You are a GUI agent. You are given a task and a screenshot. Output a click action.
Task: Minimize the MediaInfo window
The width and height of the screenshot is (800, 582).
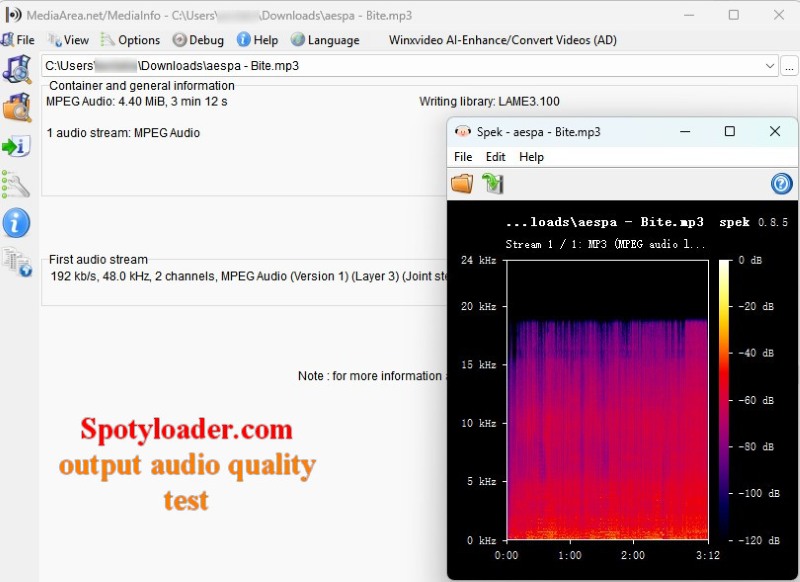pos(689,15)
